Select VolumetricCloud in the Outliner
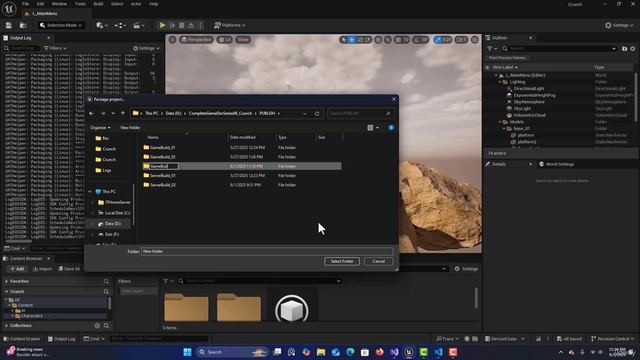640x360 pixels. [529, 115]
